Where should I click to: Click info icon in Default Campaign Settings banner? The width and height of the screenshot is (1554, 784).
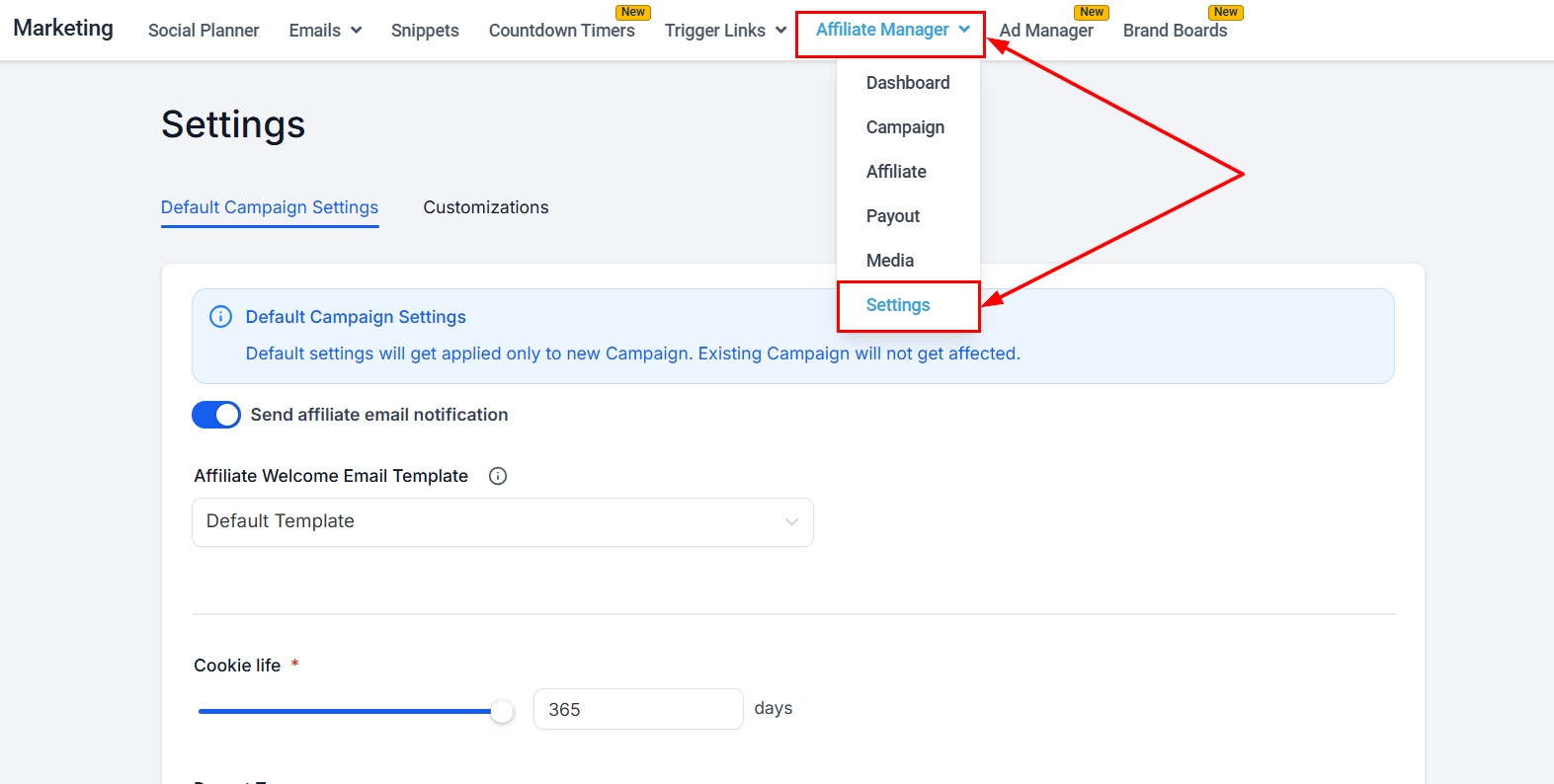tap(220, 317)
